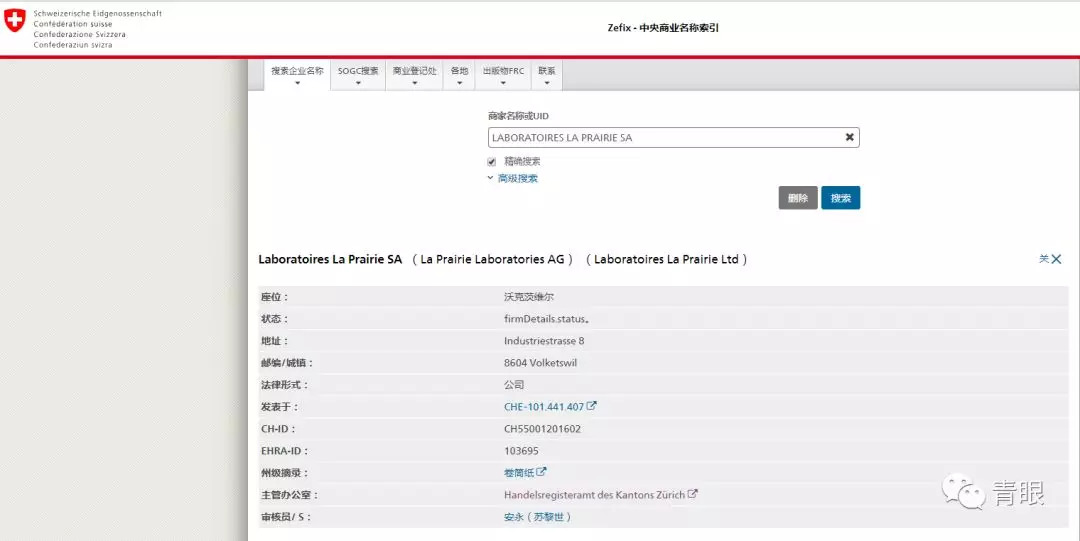Select the seat value 沃克茨维尔

529,297
